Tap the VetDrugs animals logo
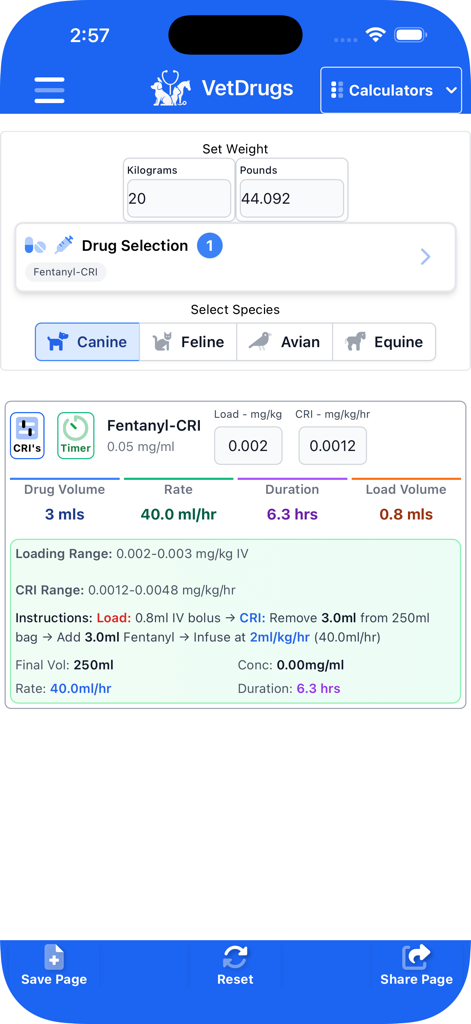Screen dimensions: 471x1024 pyautogui.click(x=172, y=89)
